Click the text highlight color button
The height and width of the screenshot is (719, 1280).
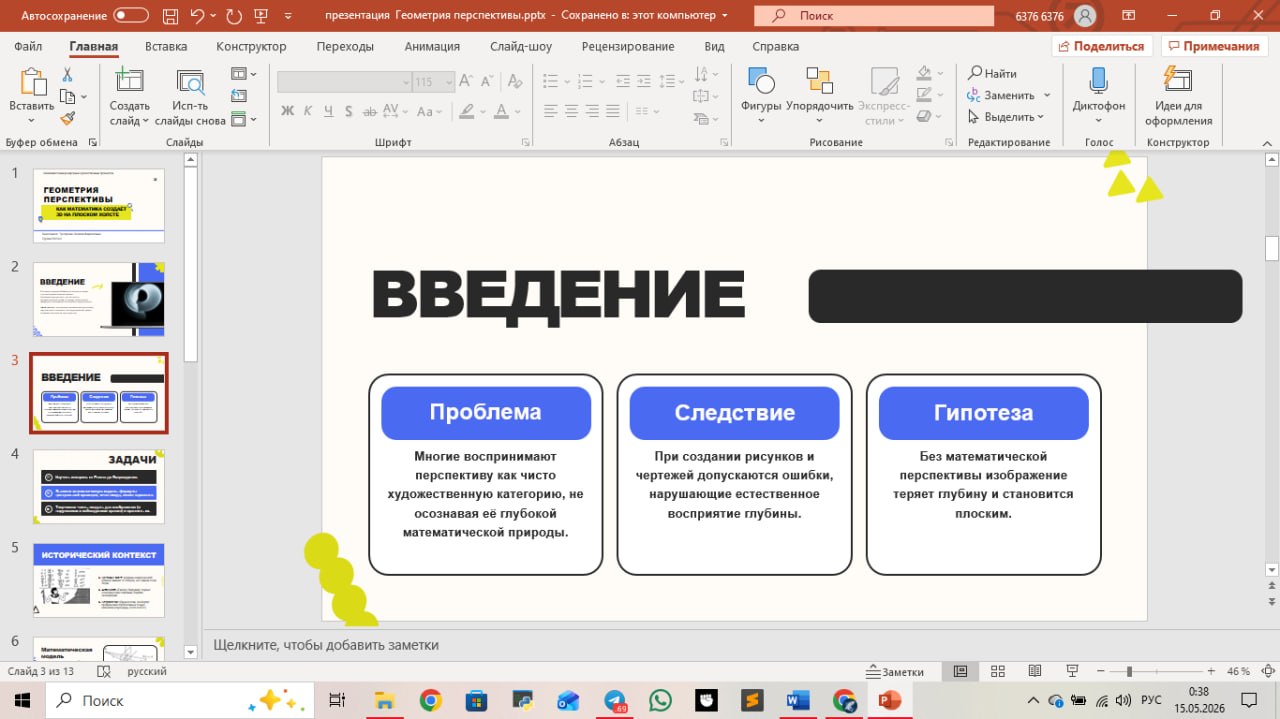tap(469, 111)
